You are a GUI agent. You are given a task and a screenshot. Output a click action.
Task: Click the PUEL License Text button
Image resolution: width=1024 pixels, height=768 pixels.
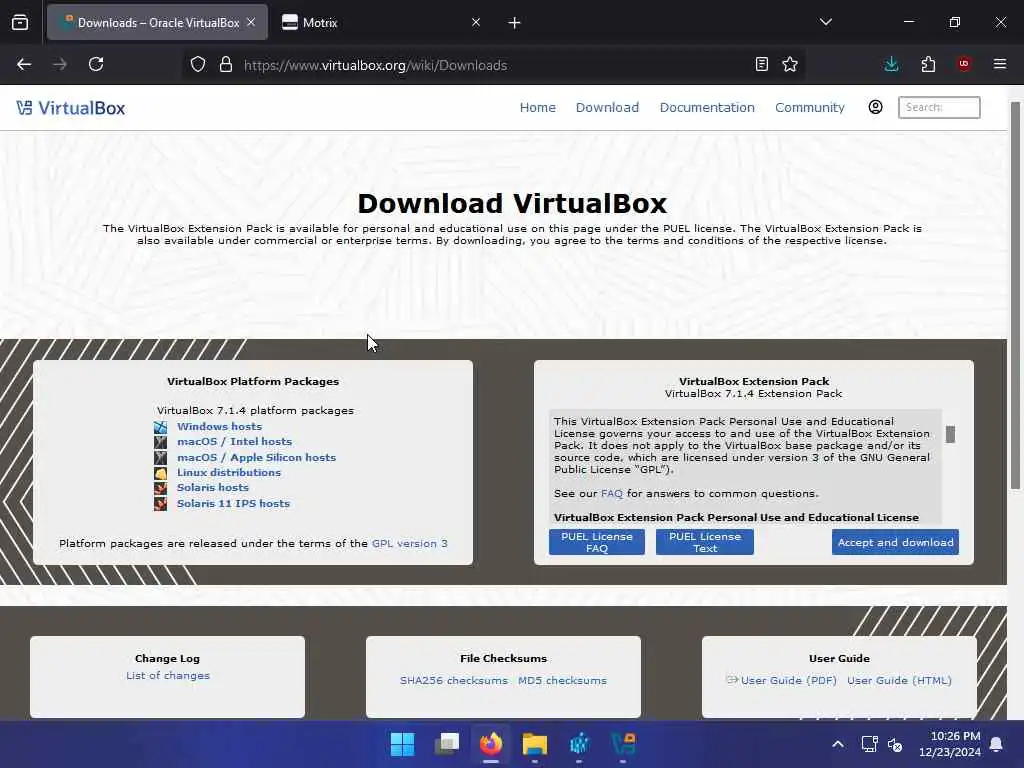pos(705,542)
